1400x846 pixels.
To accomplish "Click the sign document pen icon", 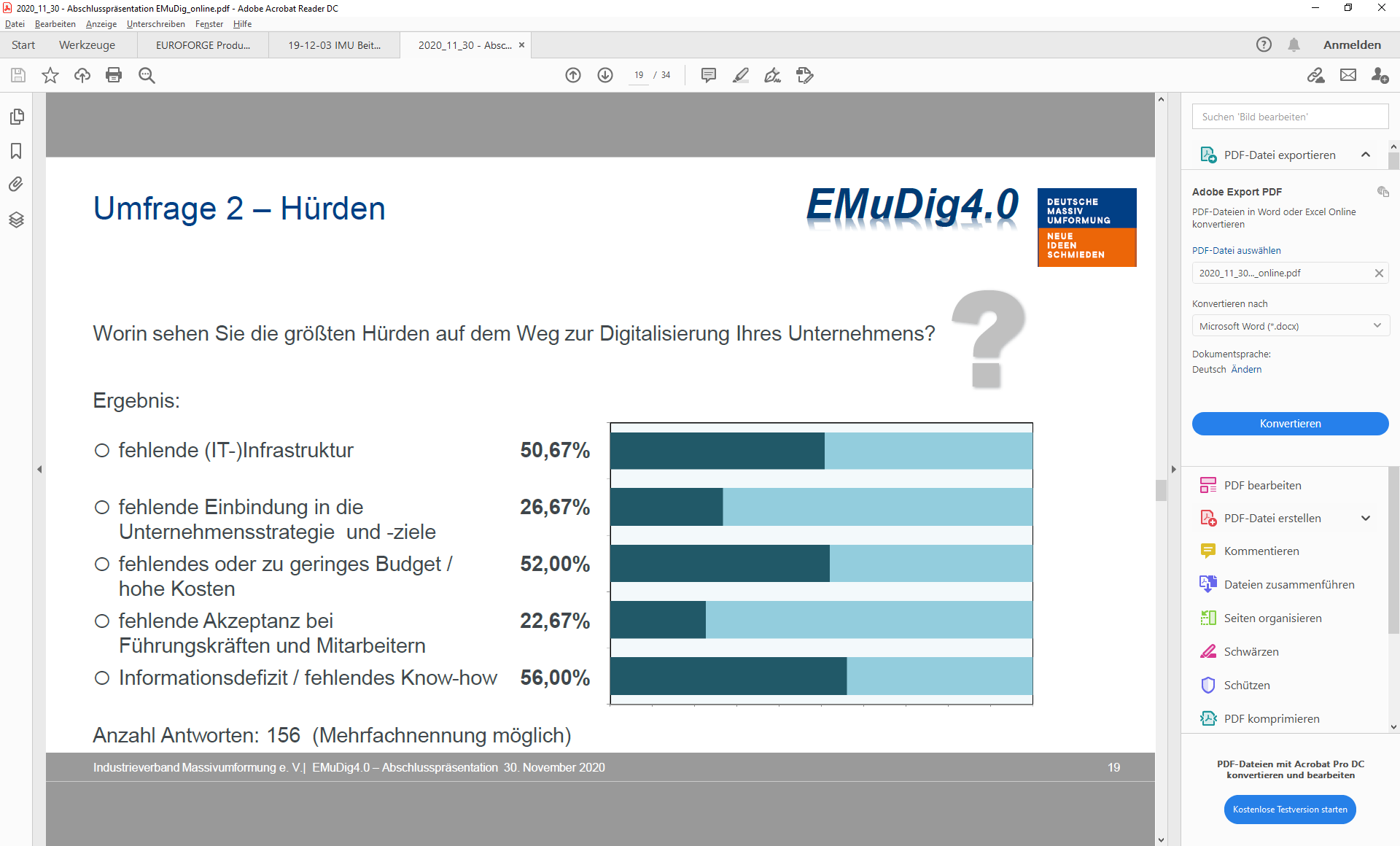I will click(773, 75).
